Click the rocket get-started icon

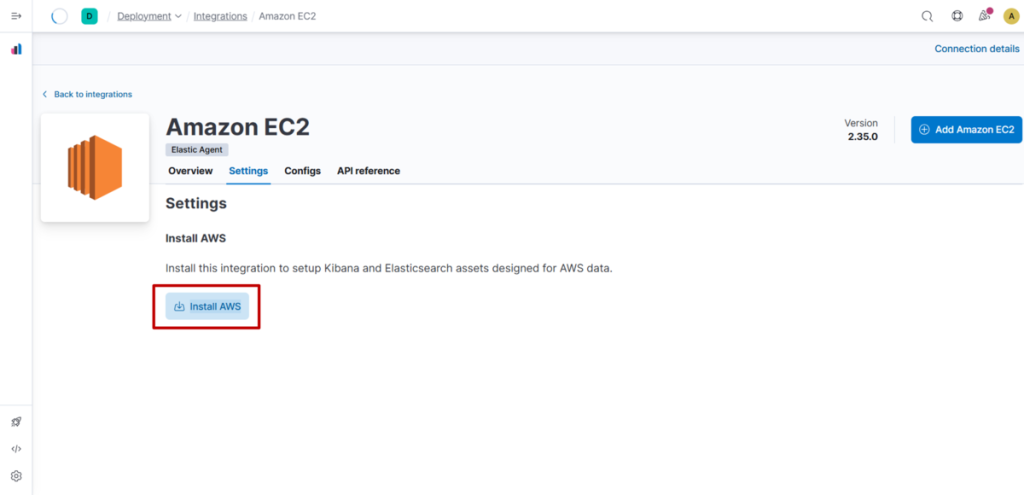16,422
